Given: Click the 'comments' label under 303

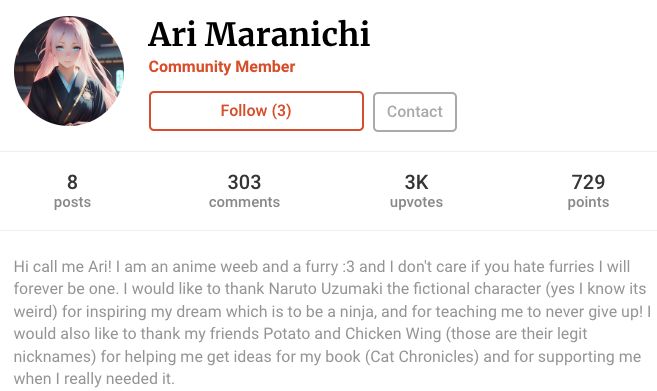Looking at the screenshot, I should (x=244, y=202).
